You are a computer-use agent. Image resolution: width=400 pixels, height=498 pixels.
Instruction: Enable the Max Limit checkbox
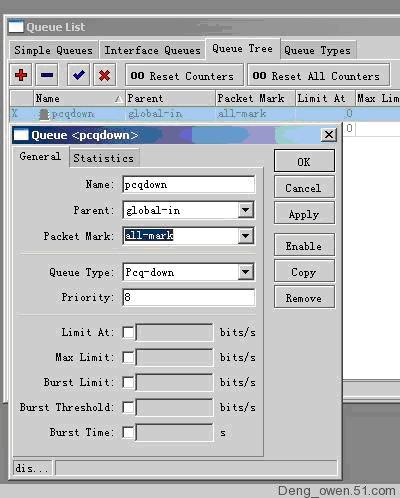pyautogui.click(x=128, y=357)
